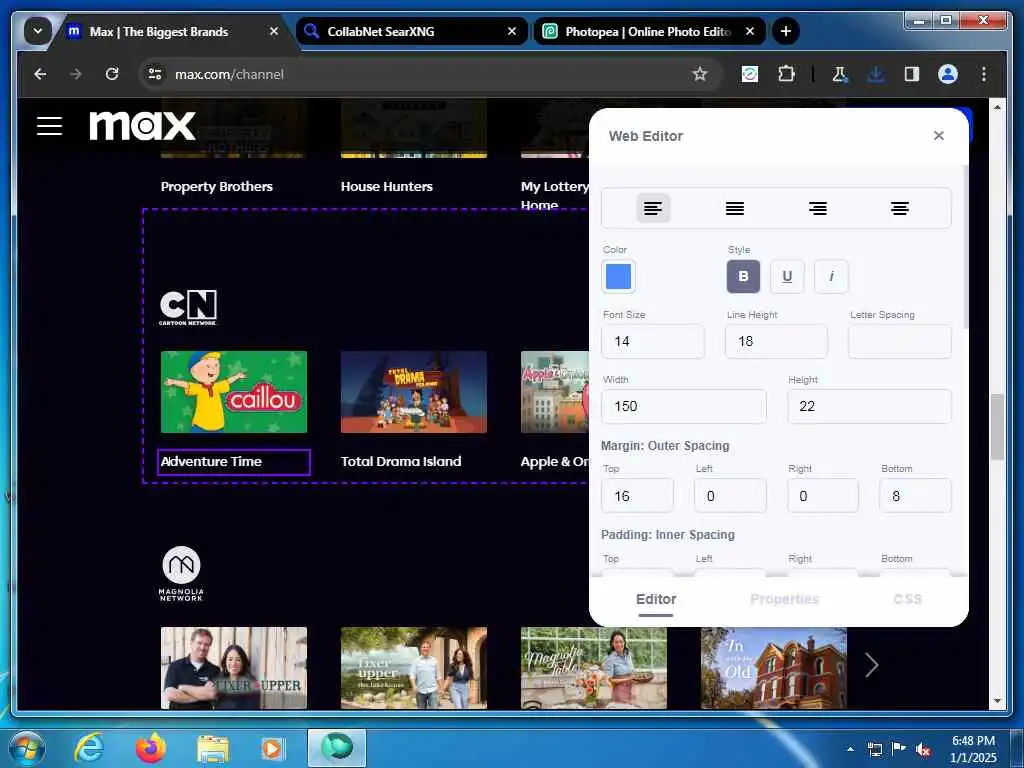Click the margin Right field
The width and height of the screenshot is (1024, 768).
pos(823,496)
